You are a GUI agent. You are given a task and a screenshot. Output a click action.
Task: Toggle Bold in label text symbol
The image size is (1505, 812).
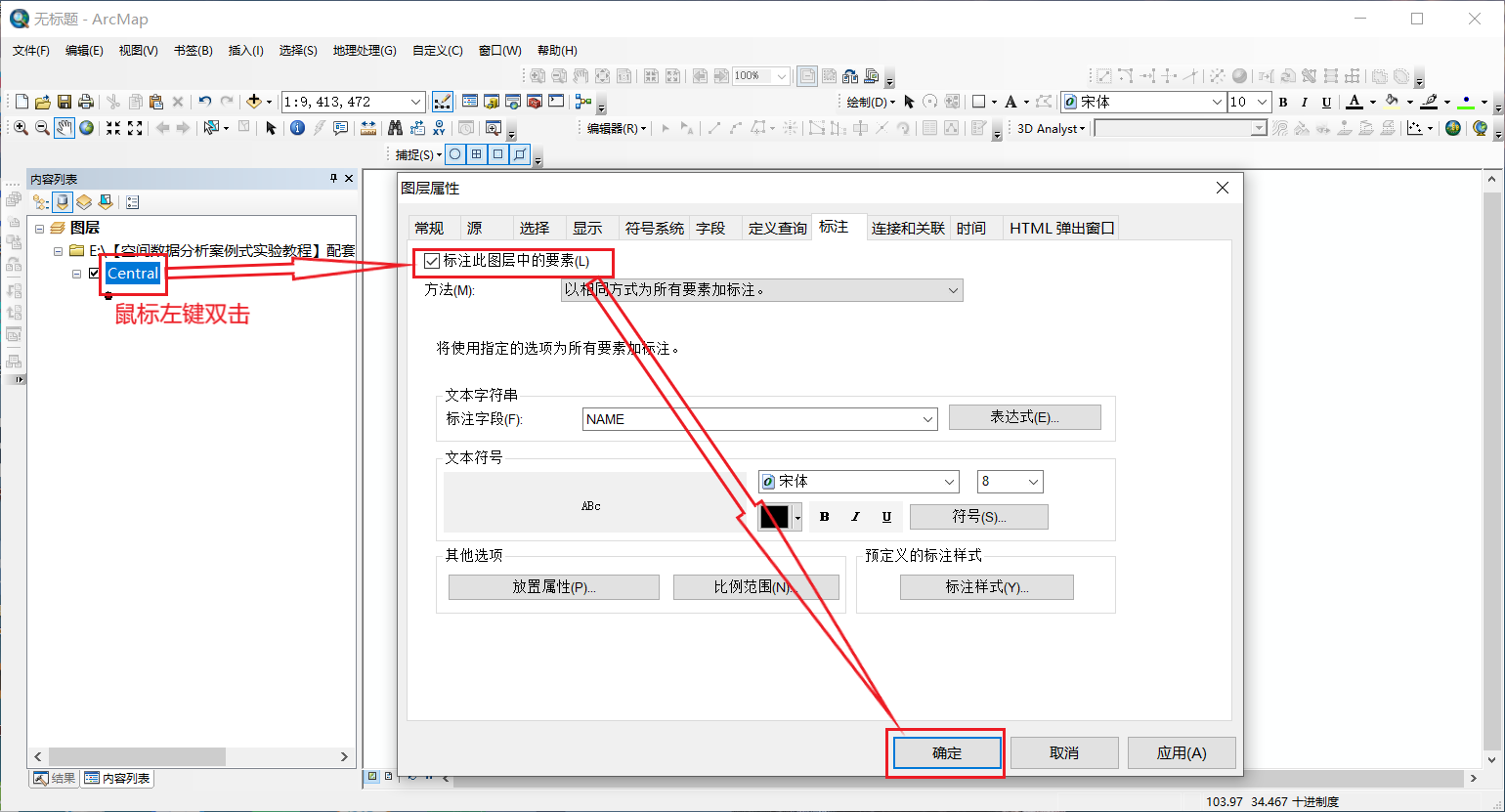click(825, 517)
